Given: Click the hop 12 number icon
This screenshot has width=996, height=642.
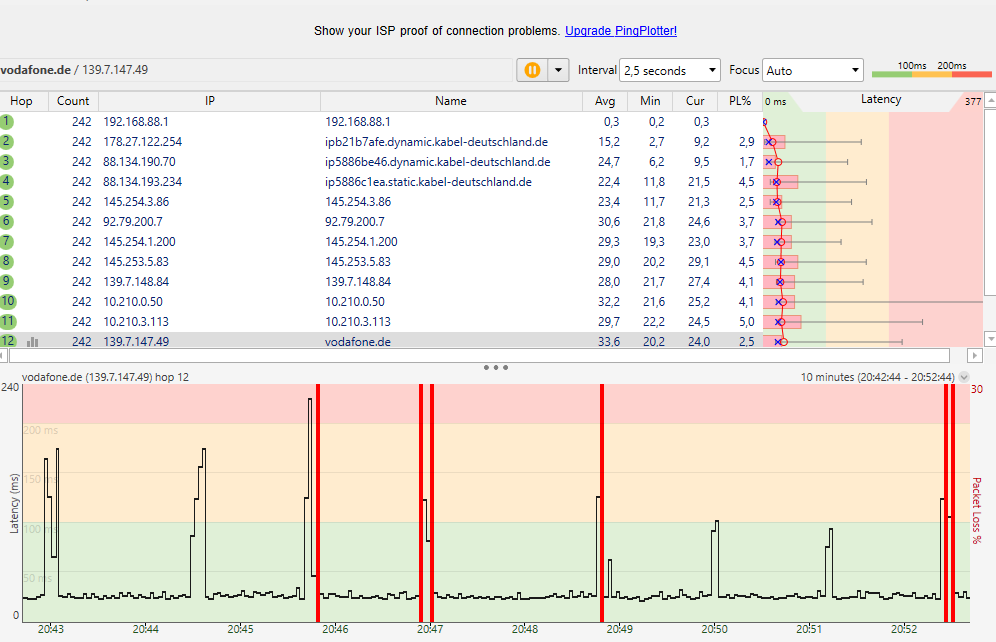Looking at the screenshot, I should coord(8,341).
